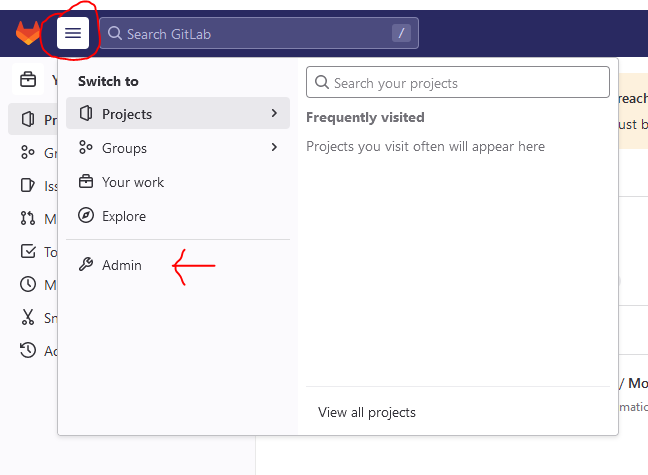Select the Groups icon in left sidebar
This screenshot has width=648, height=475.
tap(27, 153)
